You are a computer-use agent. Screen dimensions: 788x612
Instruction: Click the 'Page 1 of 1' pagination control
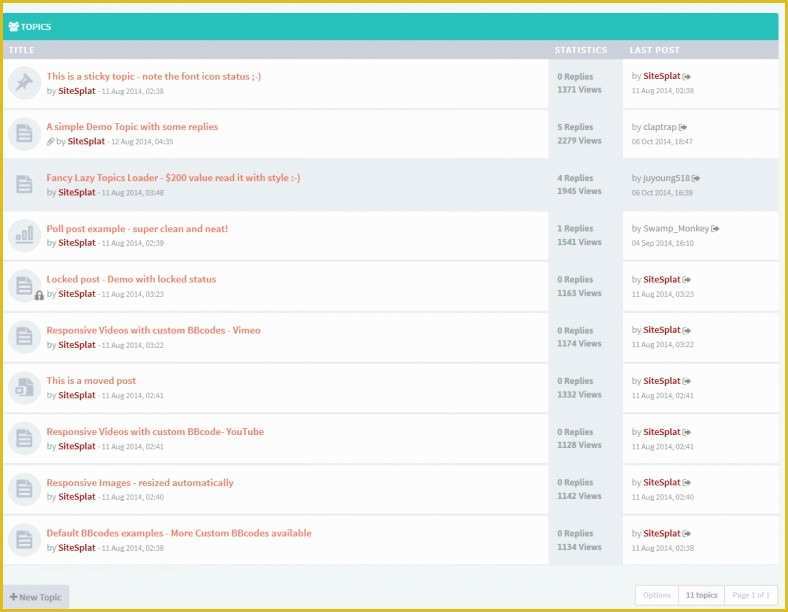click(x=751, y=595)
